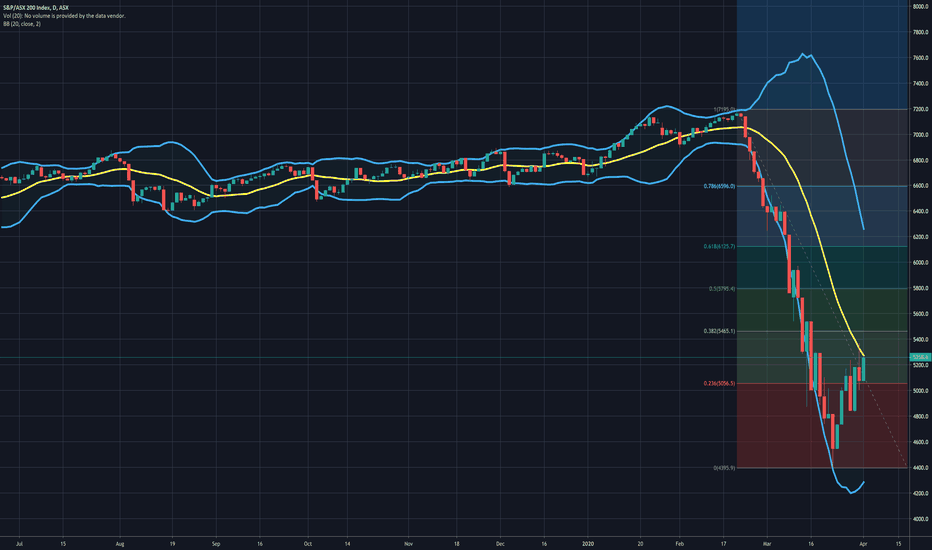Click the peak of the upper Bollinger band
The image size is (932, 550).
(x=803, y=54)
